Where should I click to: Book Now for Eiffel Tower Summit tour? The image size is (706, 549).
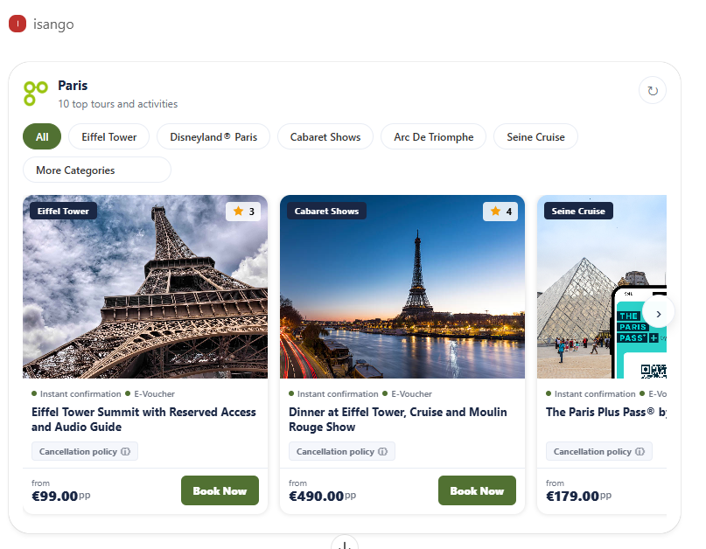pos(220,491)
